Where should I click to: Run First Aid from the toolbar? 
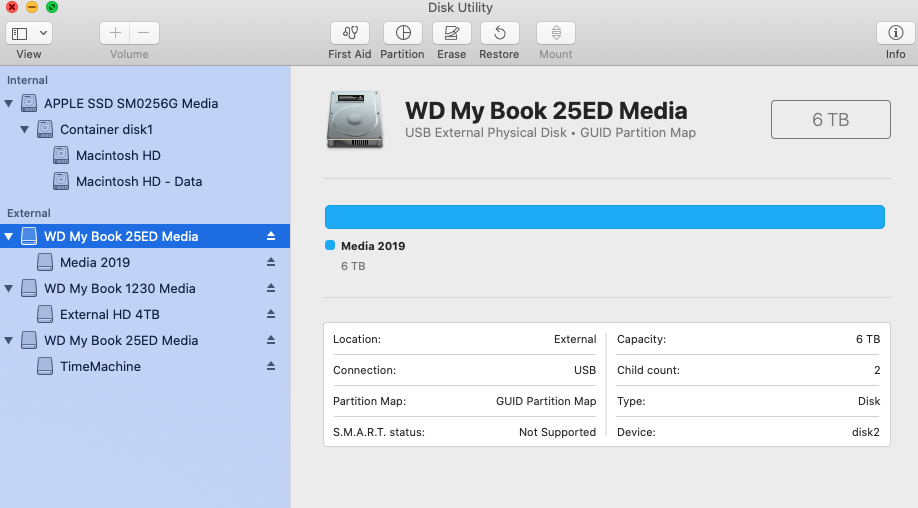(x=350, y=33)
